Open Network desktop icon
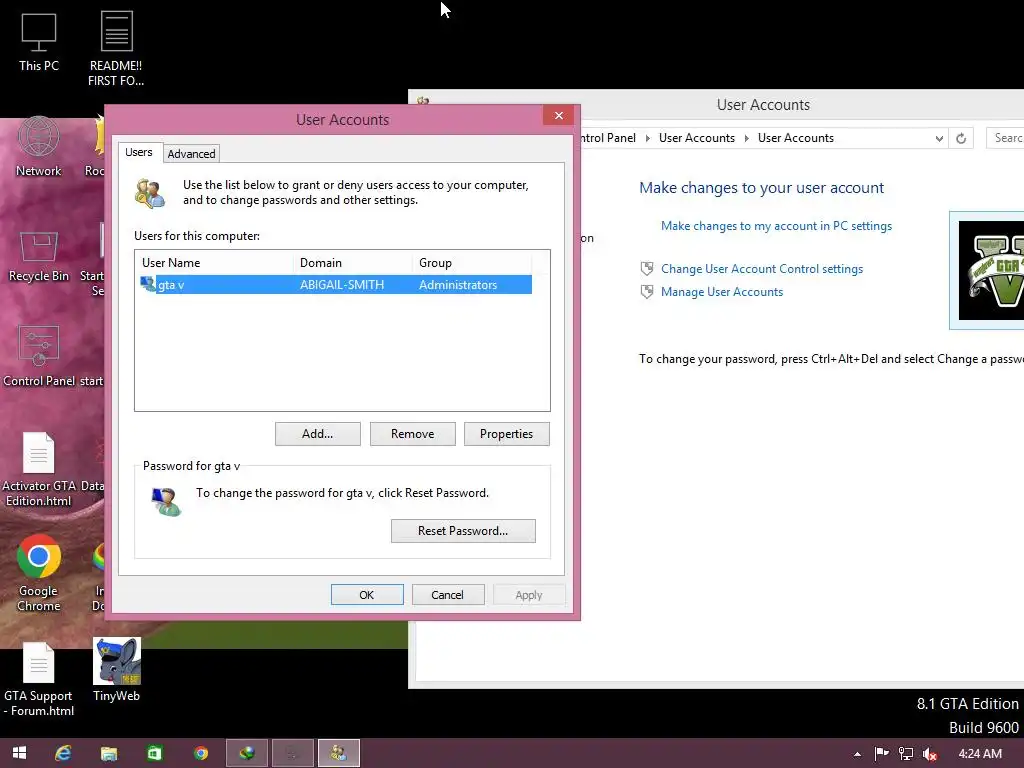 pyautogui.click(x=39, y=147)
